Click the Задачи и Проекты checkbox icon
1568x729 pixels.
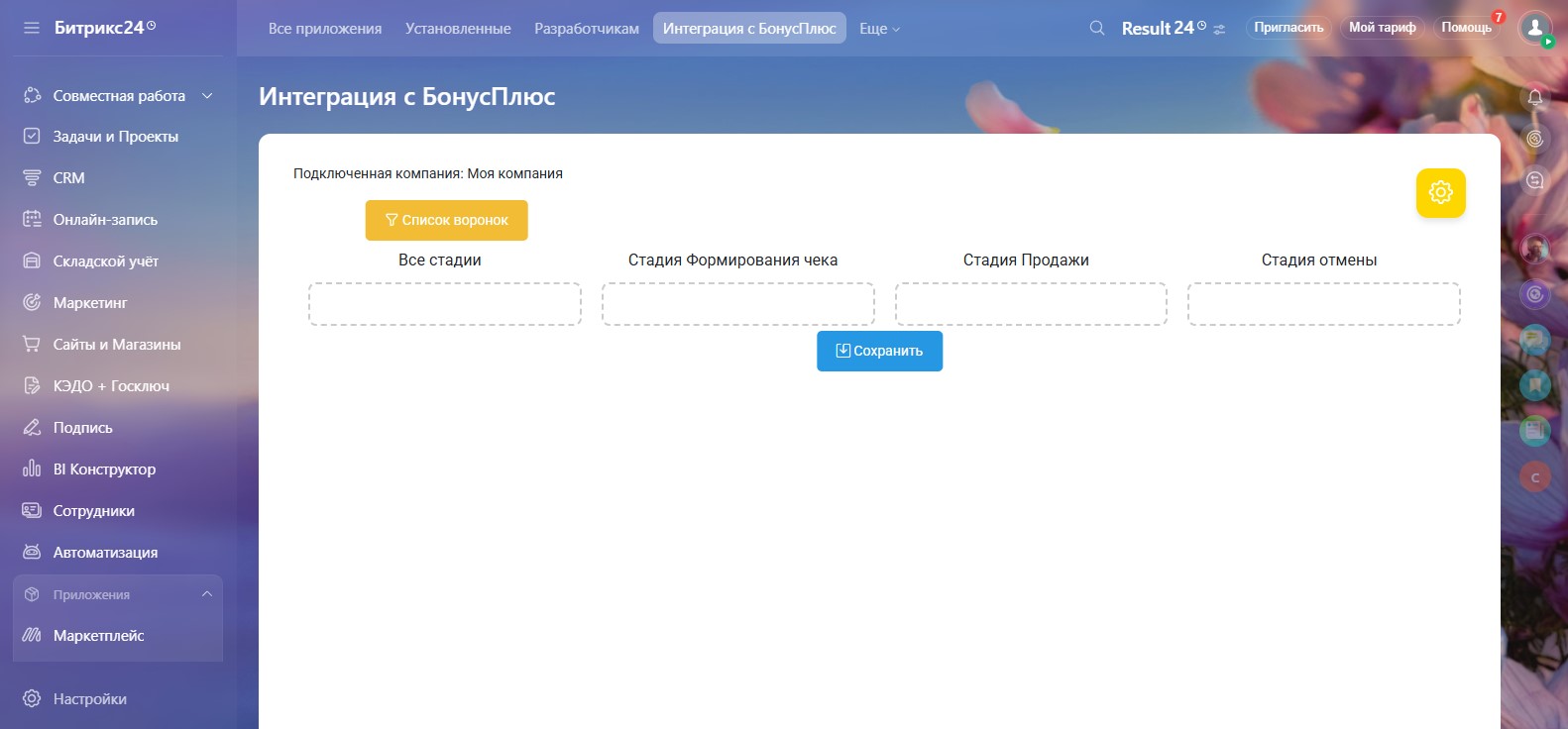tap(32, 137)
